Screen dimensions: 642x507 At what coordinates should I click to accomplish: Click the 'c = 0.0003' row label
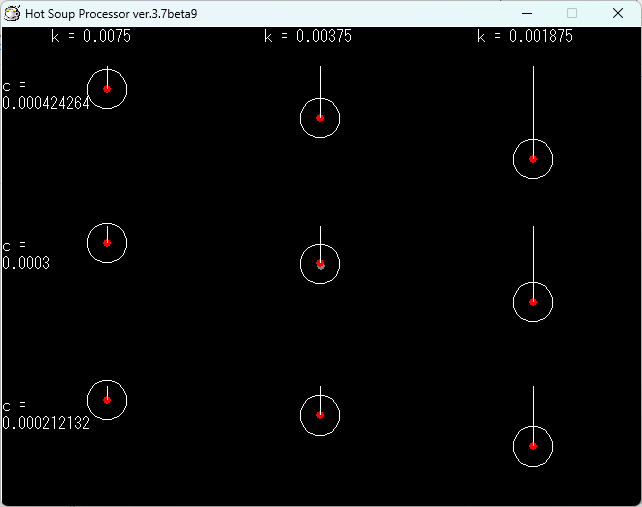(x=26, y=255)
